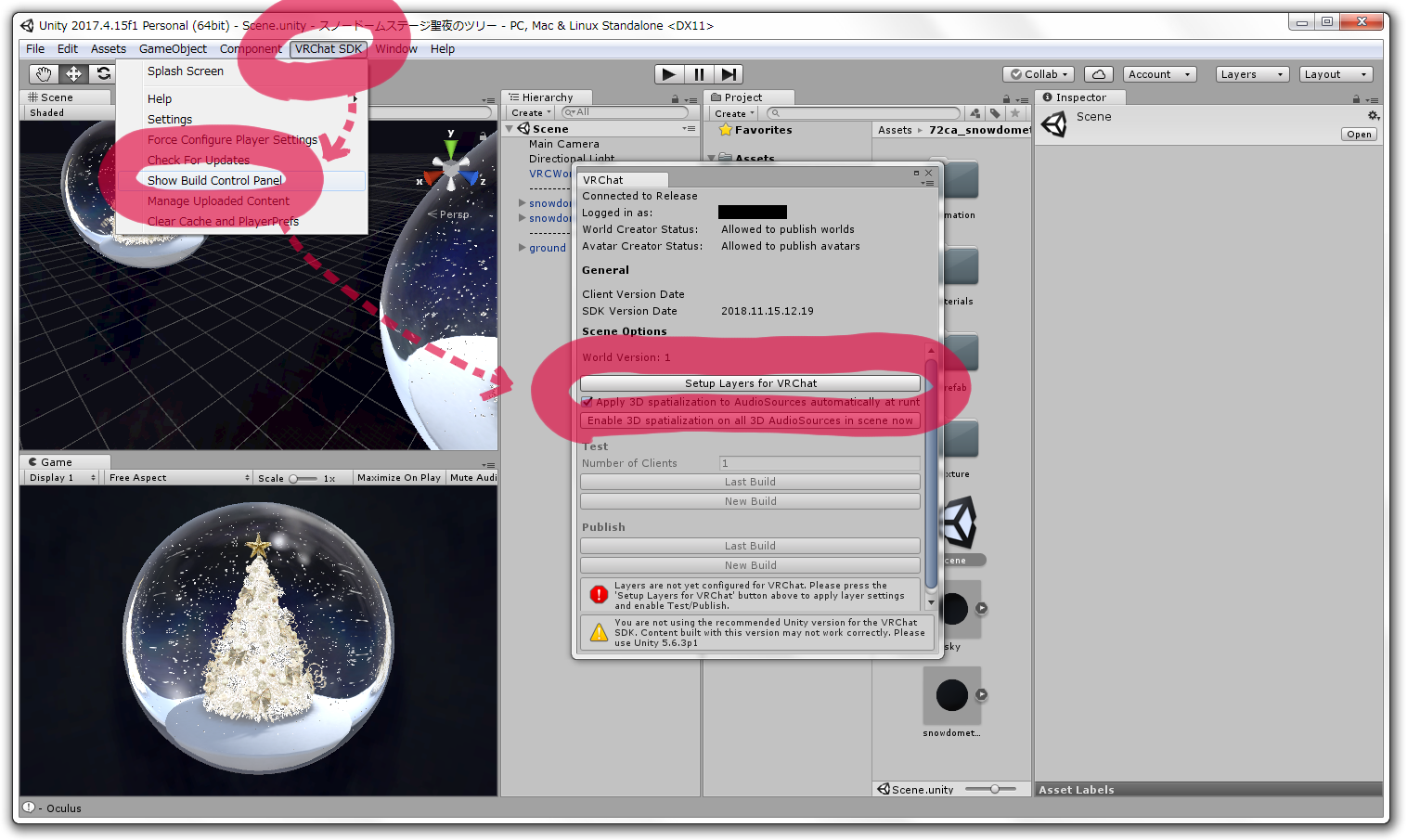Adjust the Game view Scale slider
The height and width of the screenshot is (840, 1407).
304,479
